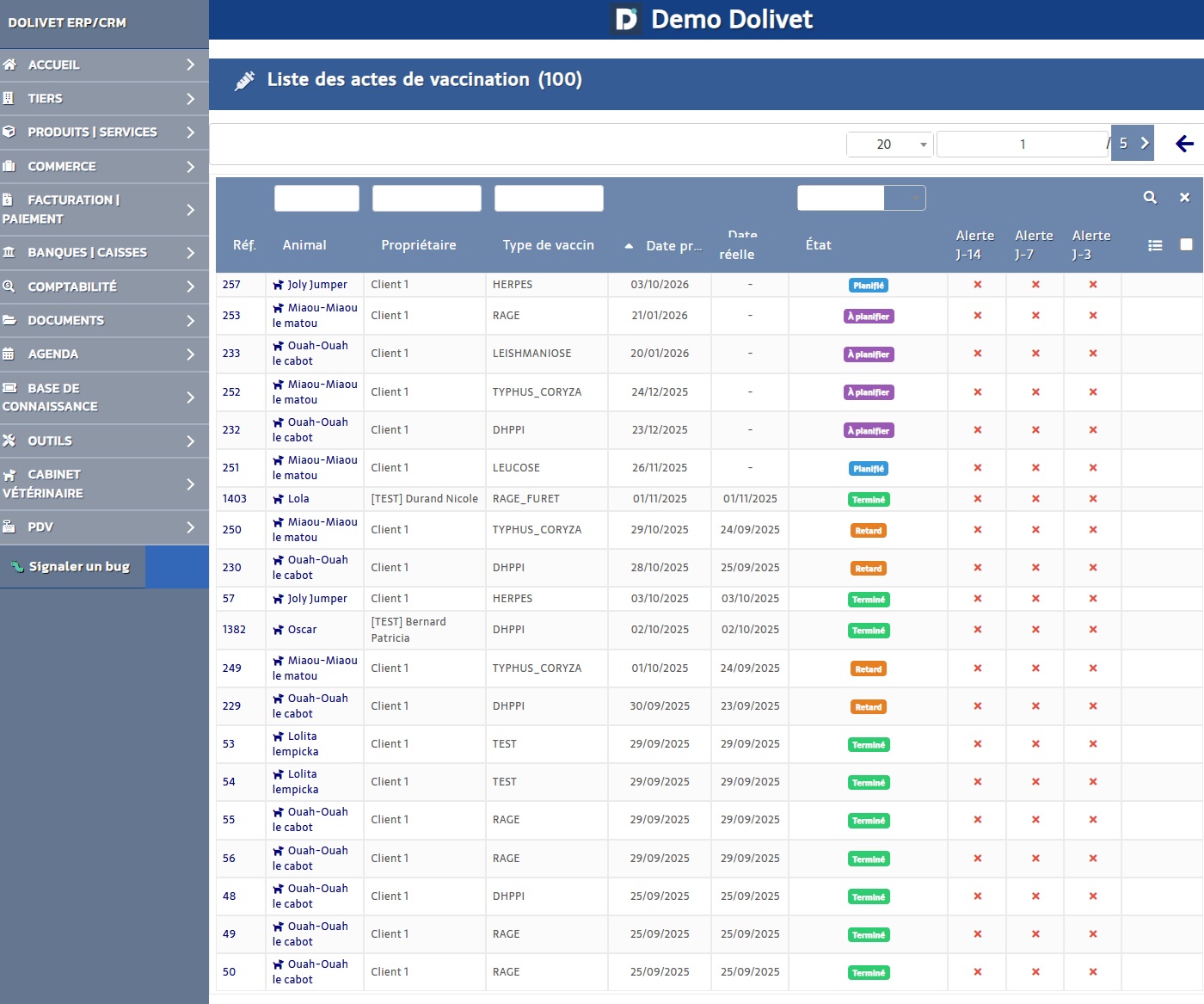Viewport: 1204px width, 1004px height.
Task: Click the Demo Dolivet logo icon
Action: point(626,19)
